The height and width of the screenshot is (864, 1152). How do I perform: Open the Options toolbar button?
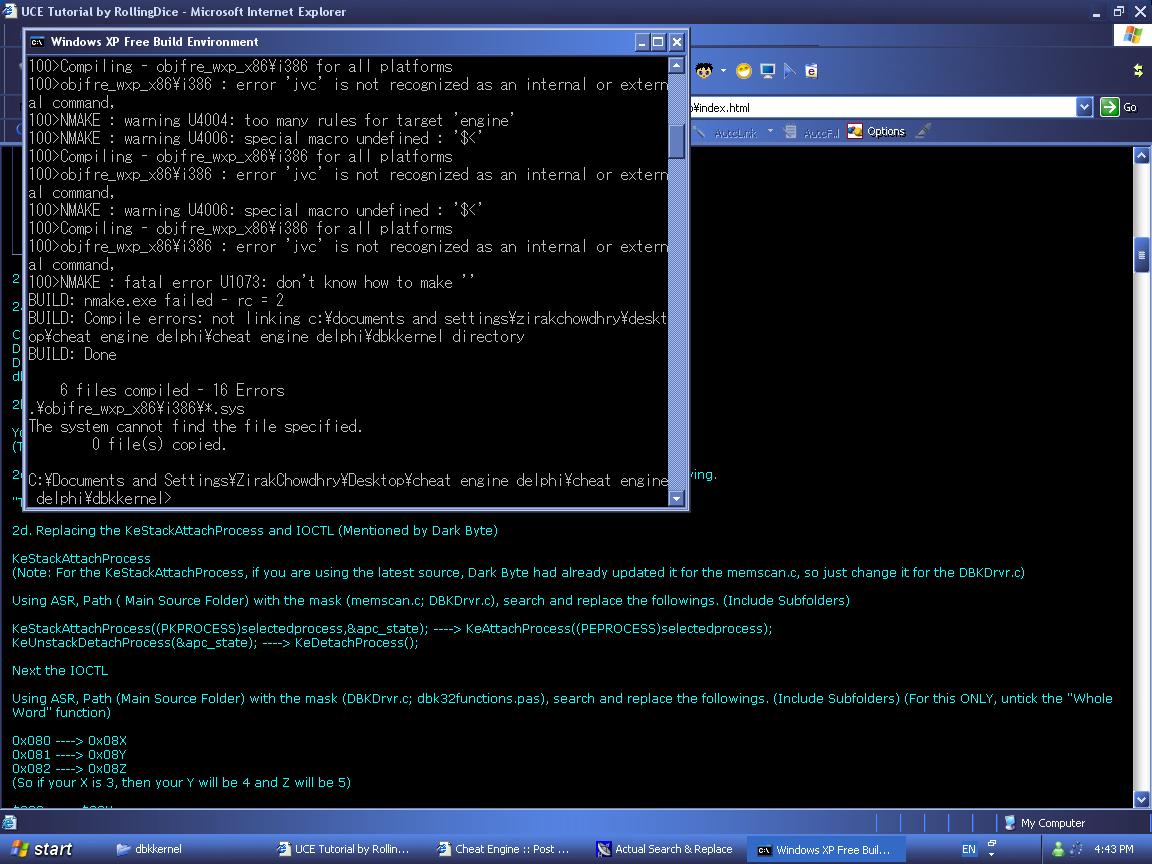[876, 131]
